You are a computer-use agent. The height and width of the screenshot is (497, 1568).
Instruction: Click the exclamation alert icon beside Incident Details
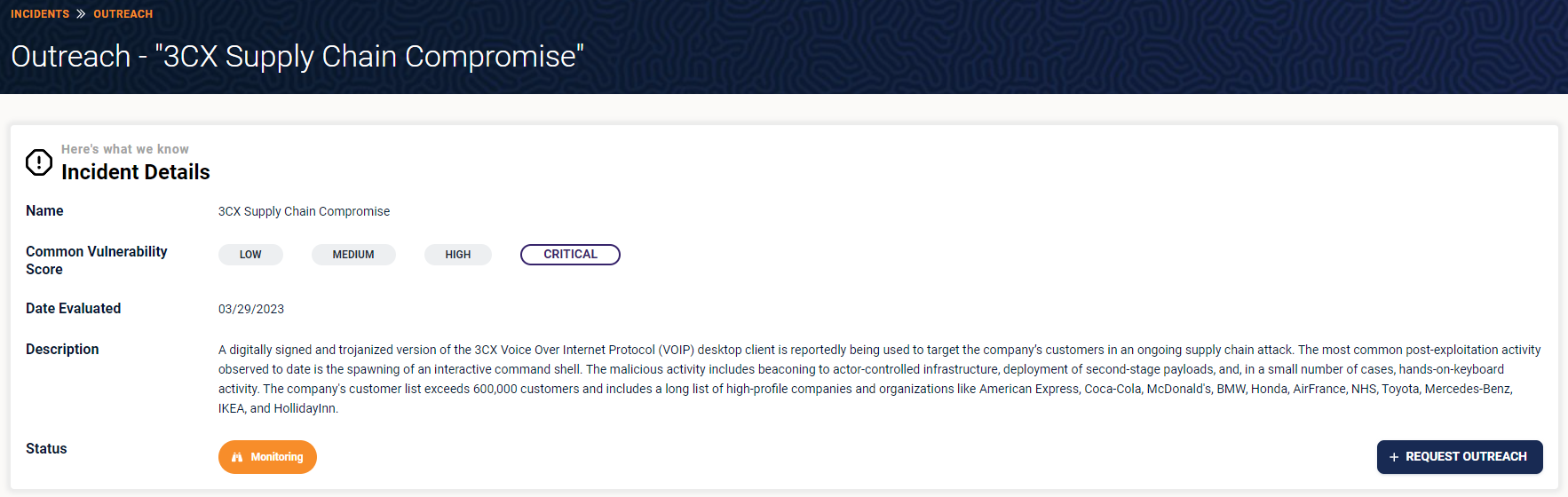[x=39, y=162]
